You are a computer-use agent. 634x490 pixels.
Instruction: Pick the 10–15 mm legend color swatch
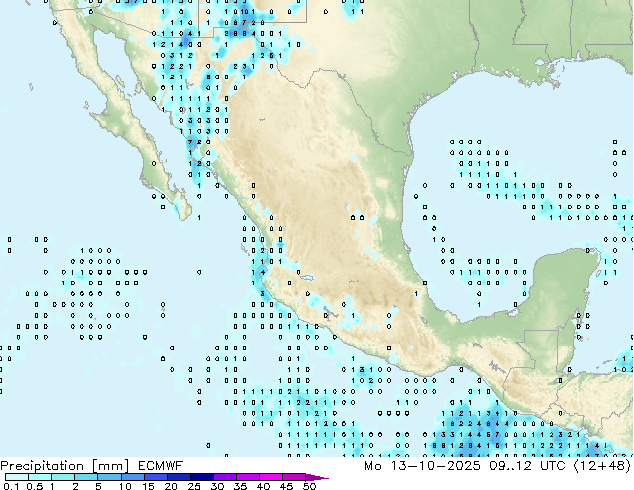point(133,477)
